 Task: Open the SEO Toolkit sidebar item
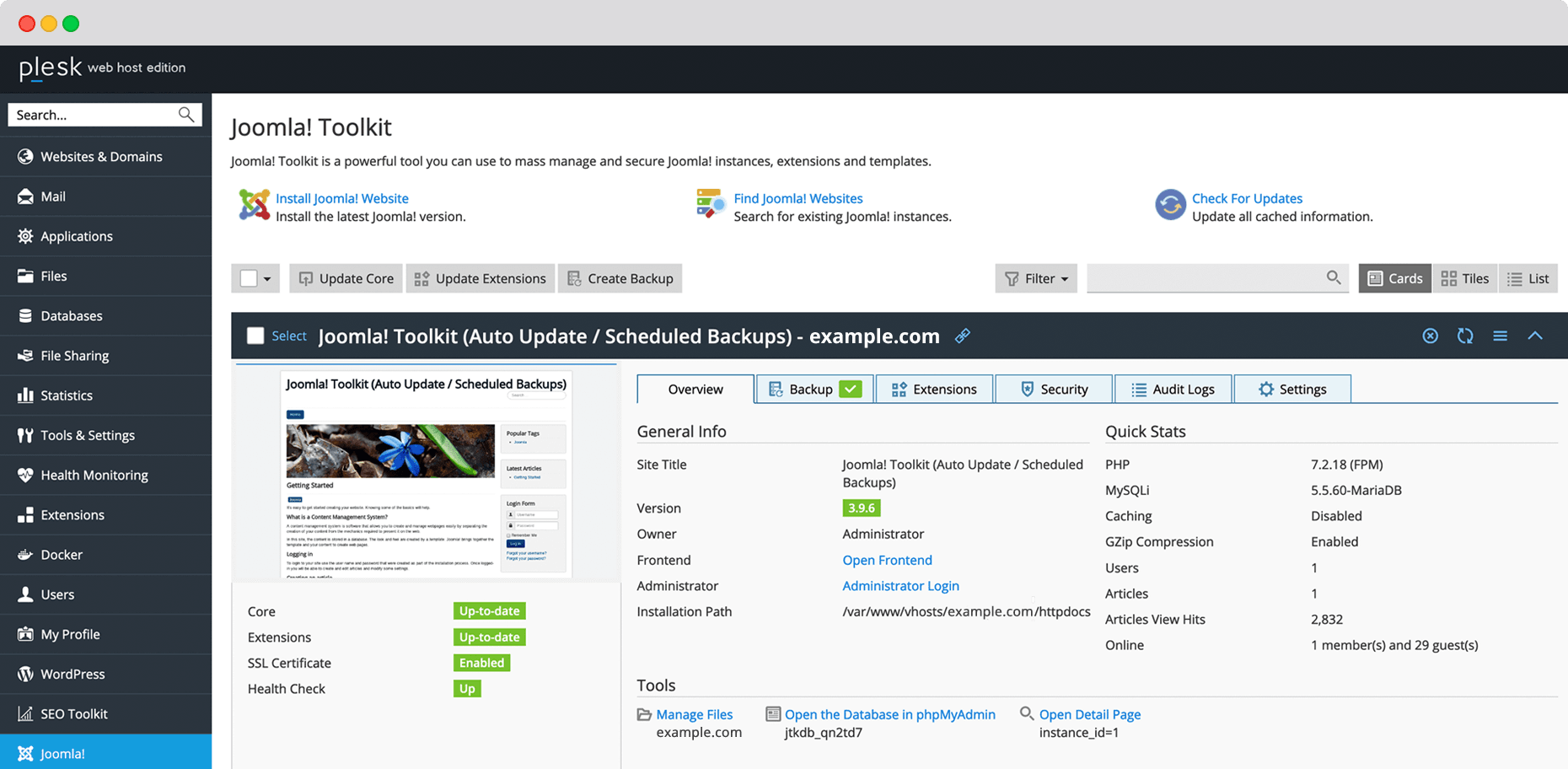74,713
